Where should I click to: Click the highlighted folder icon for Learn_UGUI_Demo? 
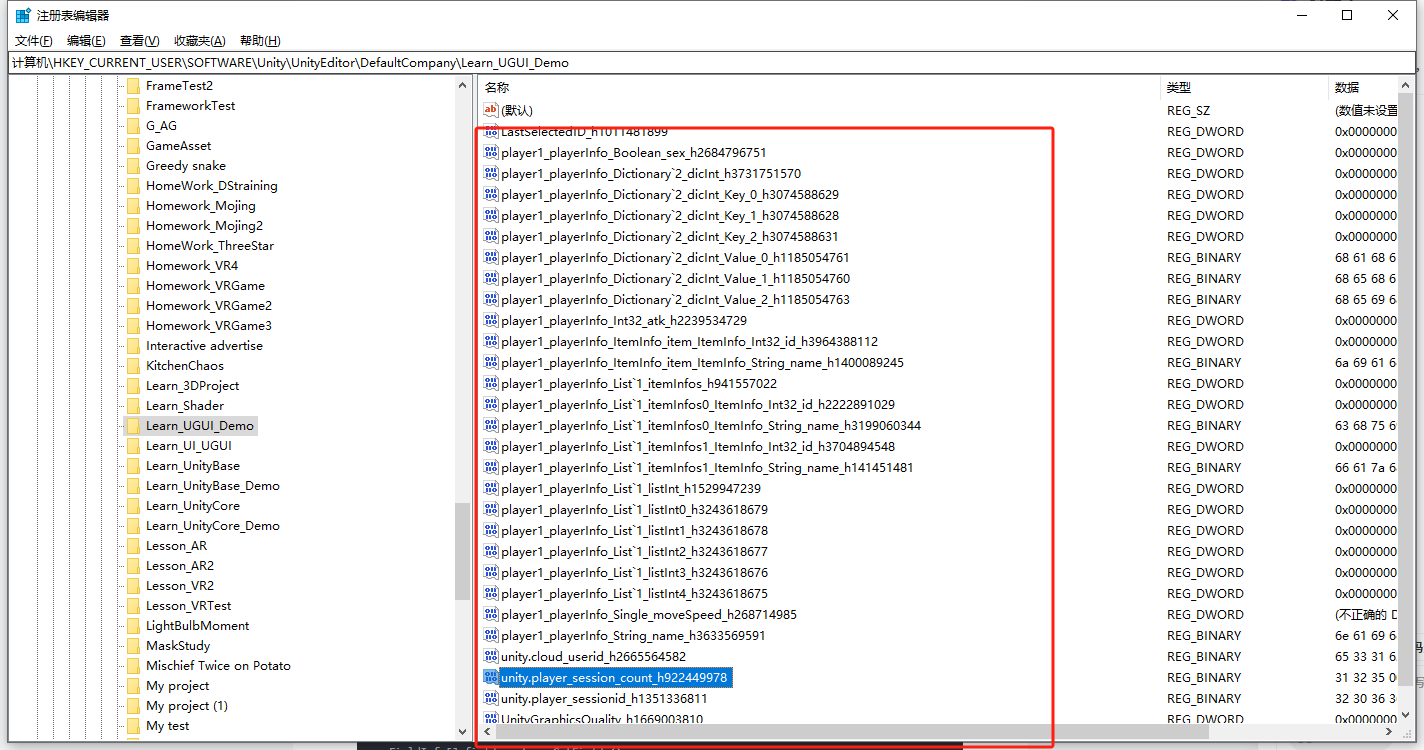point(133,425)
